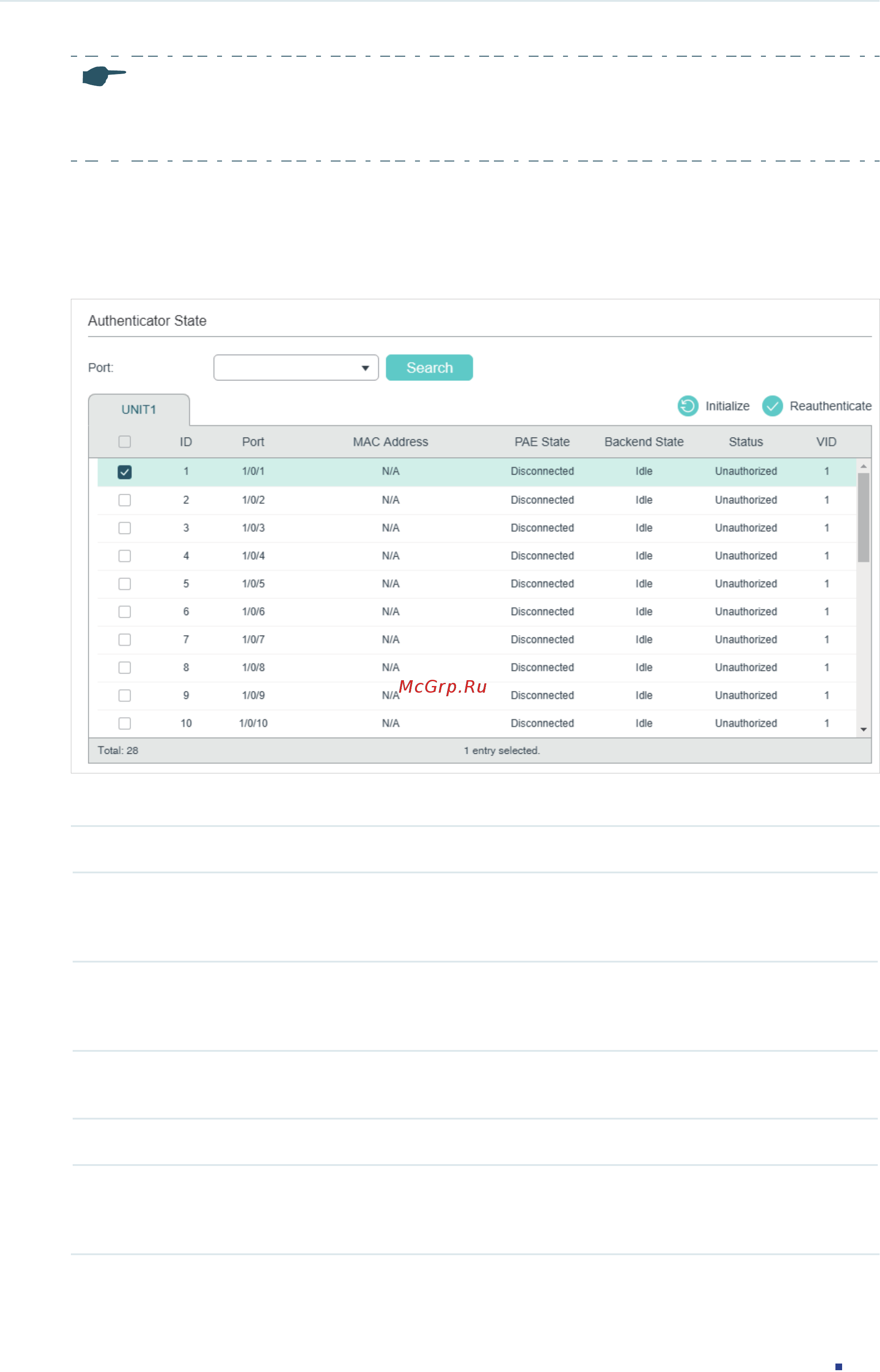The width and height of the screenshot is (880, 1372).
Task: Open the Port dropdown list
Action: pyautogui.click(x=296, y=368)
